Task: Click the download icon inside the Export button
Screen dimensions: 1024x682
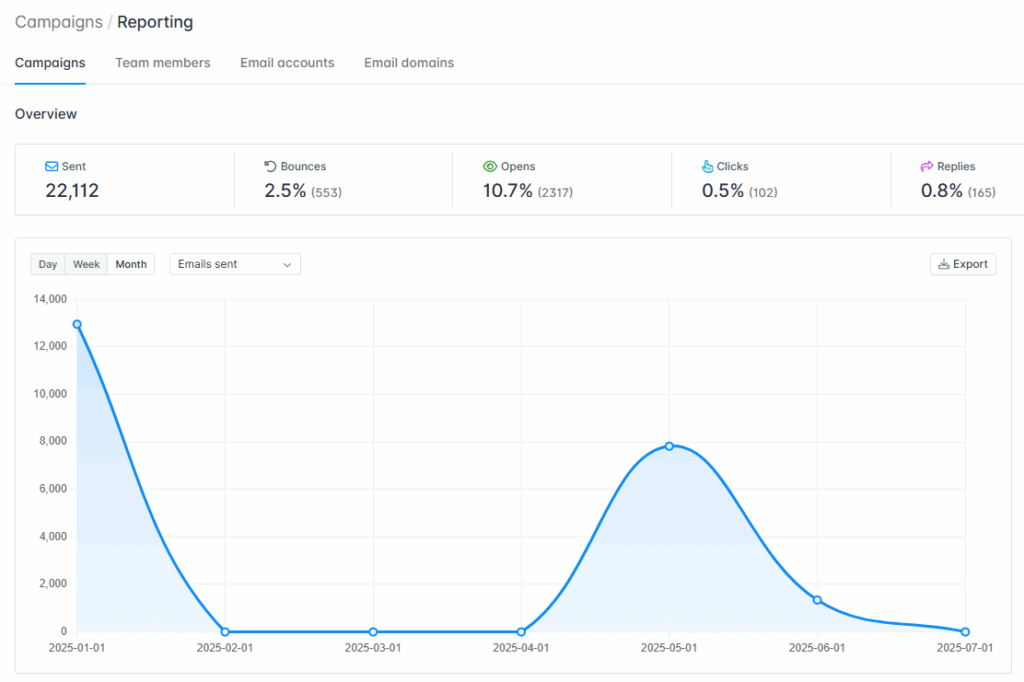Action: (942, 264)
